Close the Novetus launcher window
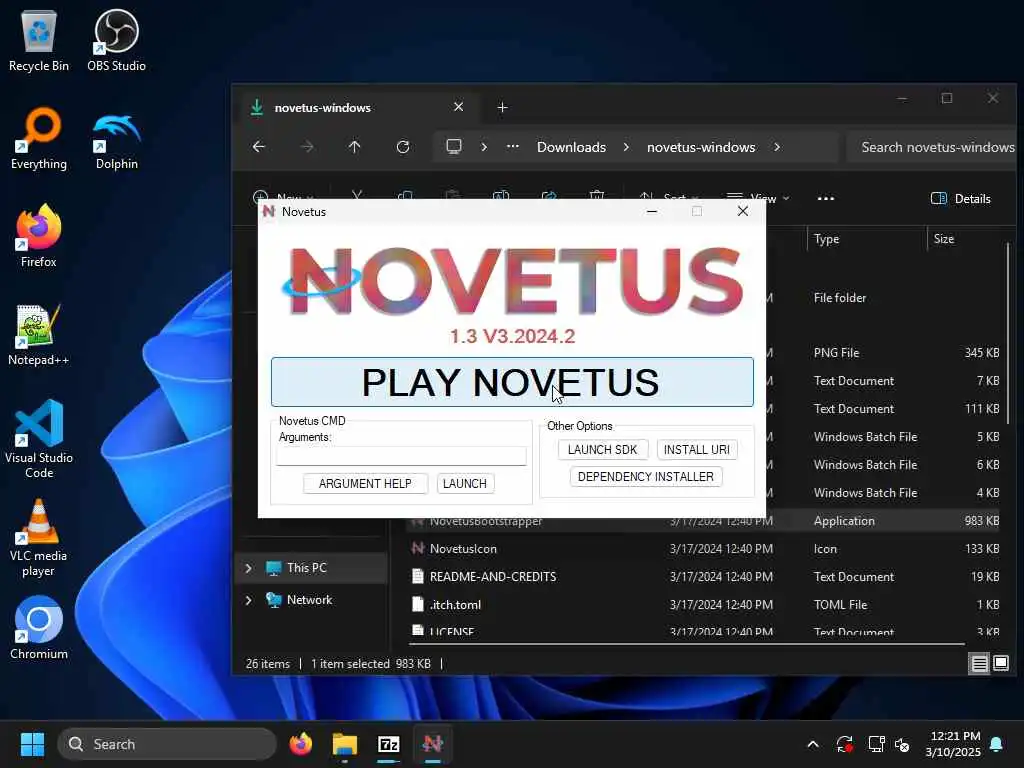Viewport: 1024px width, 768px height. click(743, 212)
